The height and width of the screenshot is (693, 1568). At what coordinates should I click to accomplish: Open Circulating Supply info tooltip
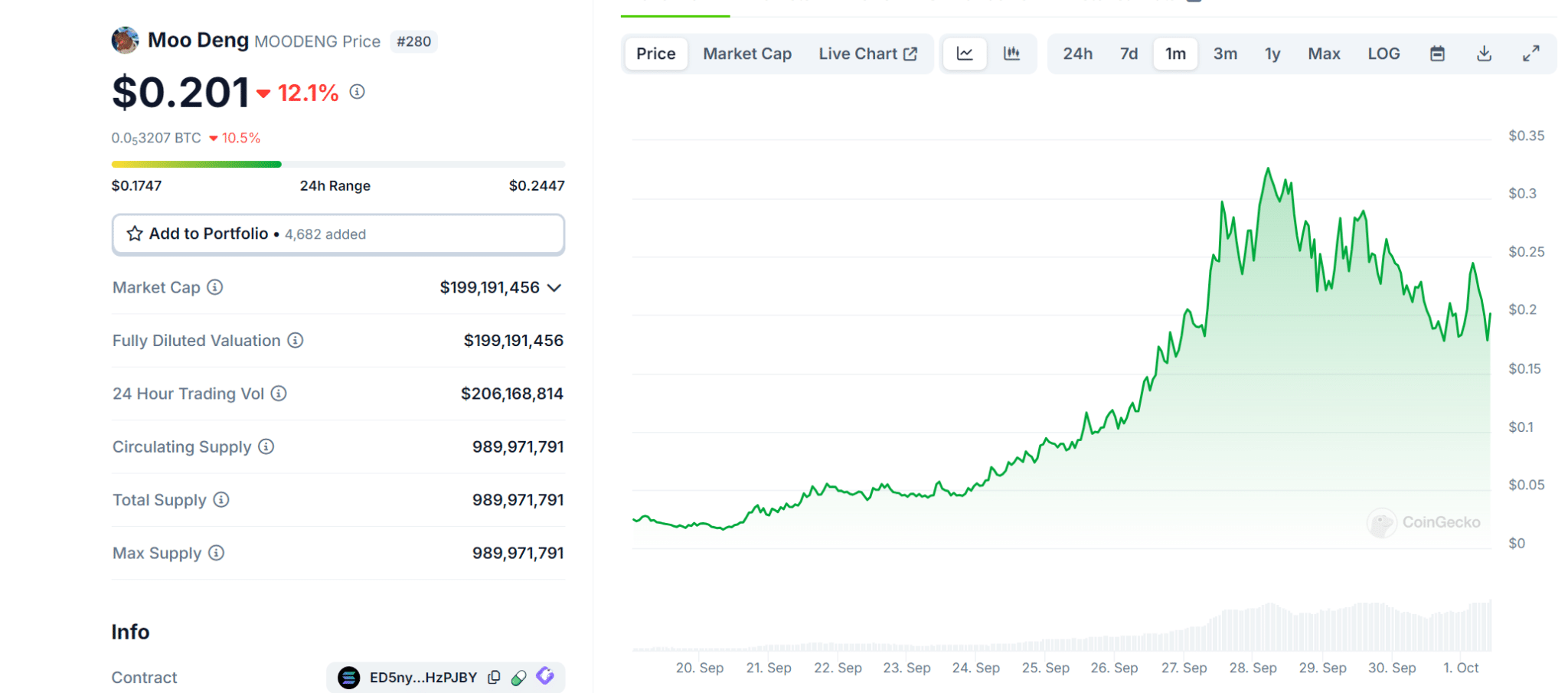click(x=266, y=446)
